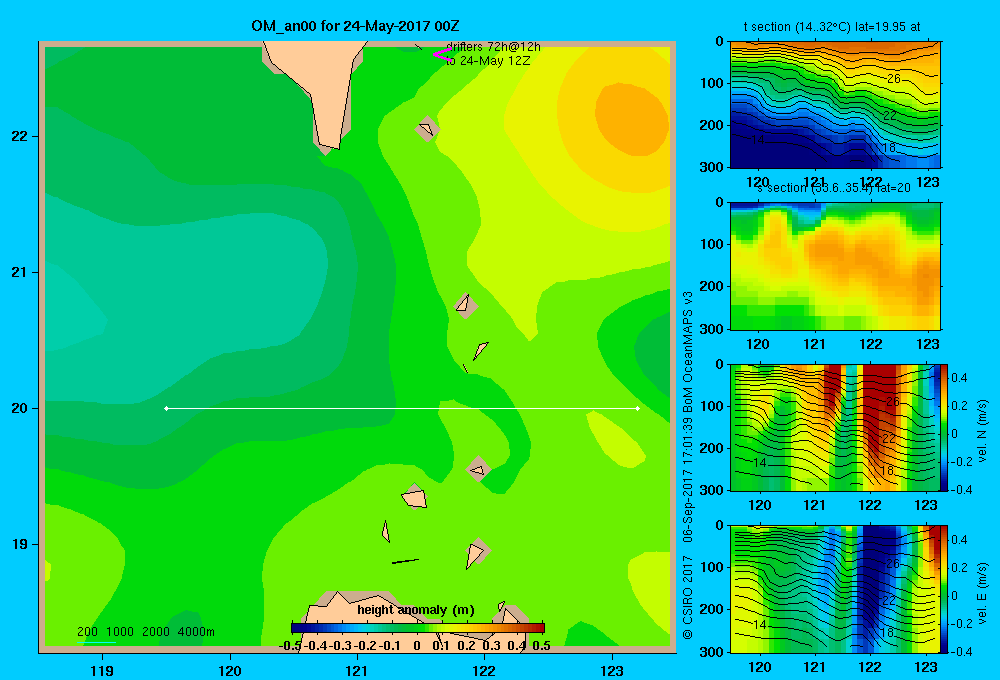Click the height anomaly color bar
This screenshot has height=680, width=1000.
pyautogui.click(x=418, y=628)
